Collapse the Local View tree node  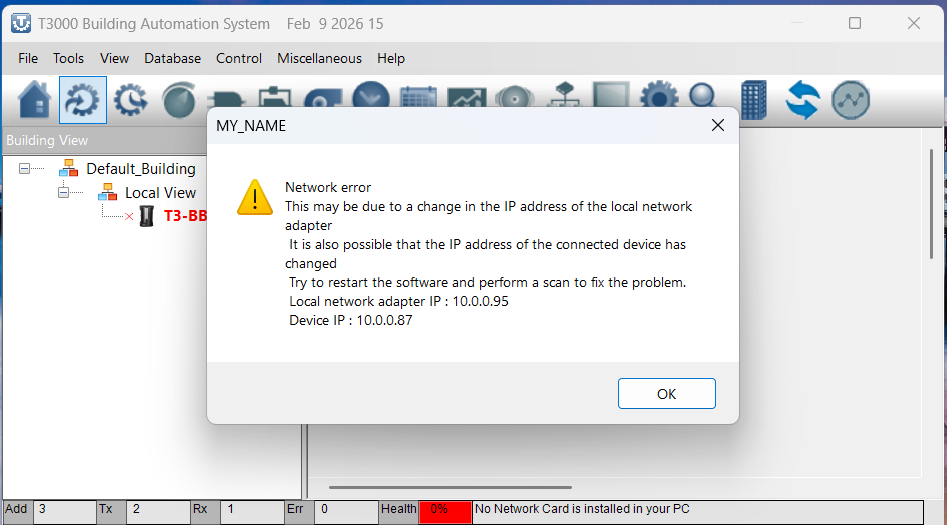(x=63, y=193)
